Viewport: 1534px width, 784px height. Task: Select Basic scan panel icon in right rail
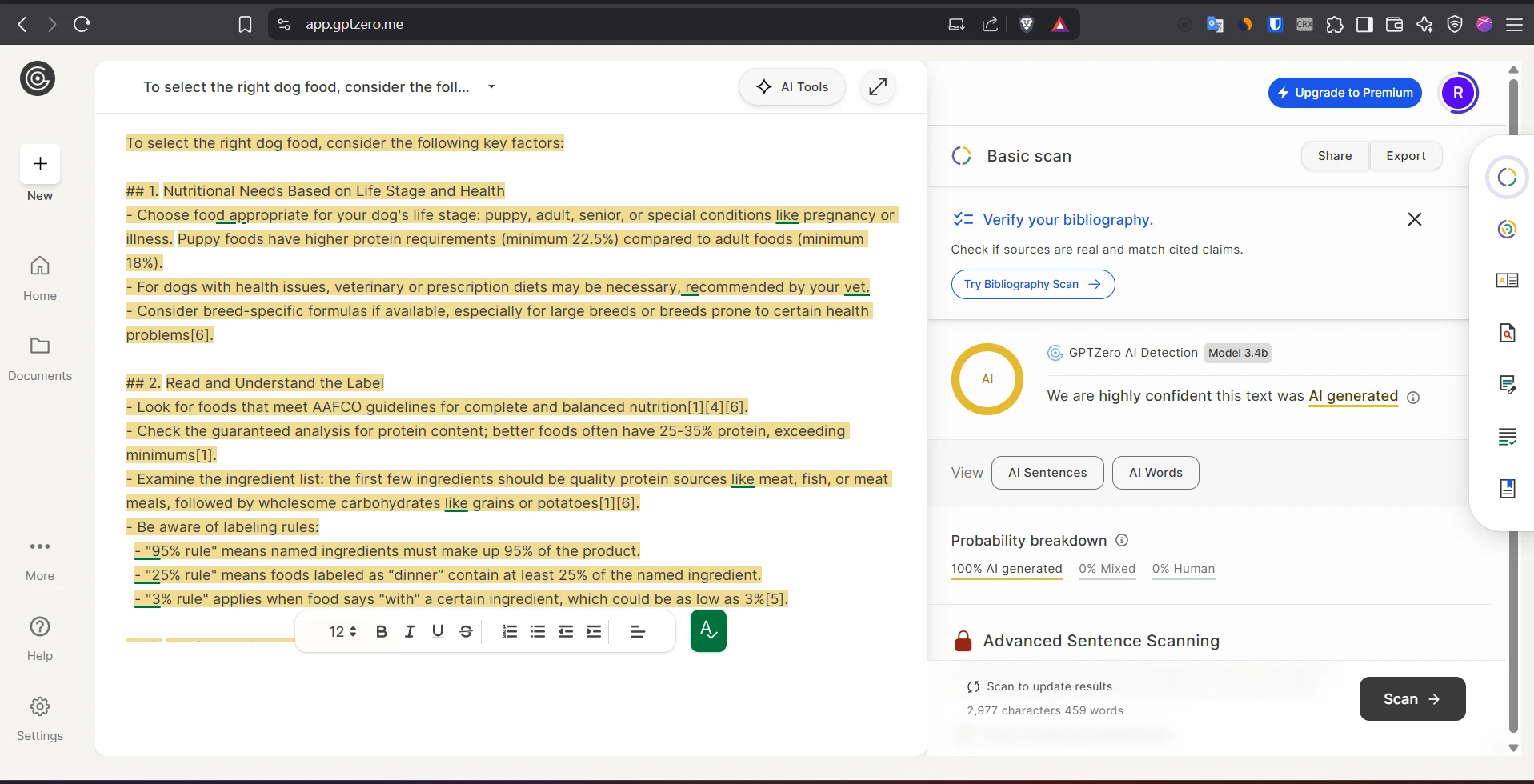(x=1508, y=178)
